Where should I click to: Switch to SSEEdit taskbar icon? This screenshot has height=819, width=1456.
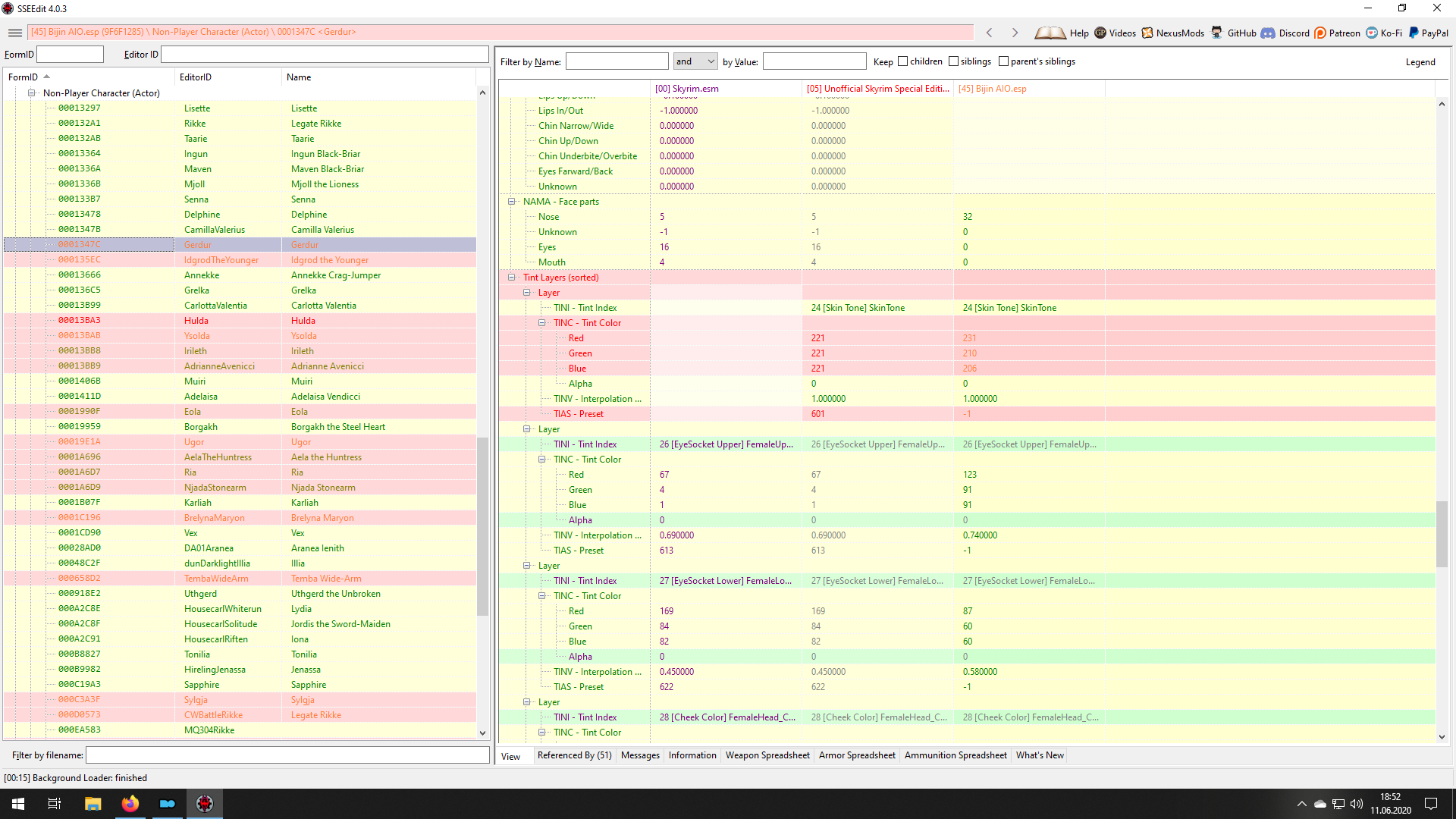click(x=205, y=804)
